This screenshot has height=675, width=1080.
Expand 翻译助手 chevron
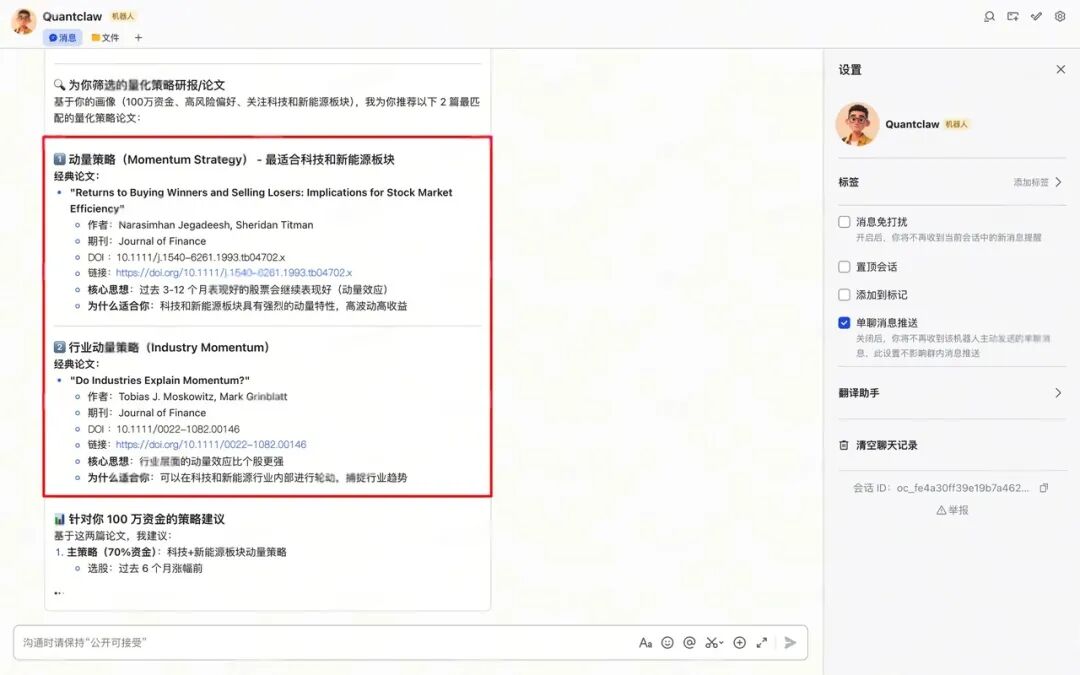[1059, 393]
